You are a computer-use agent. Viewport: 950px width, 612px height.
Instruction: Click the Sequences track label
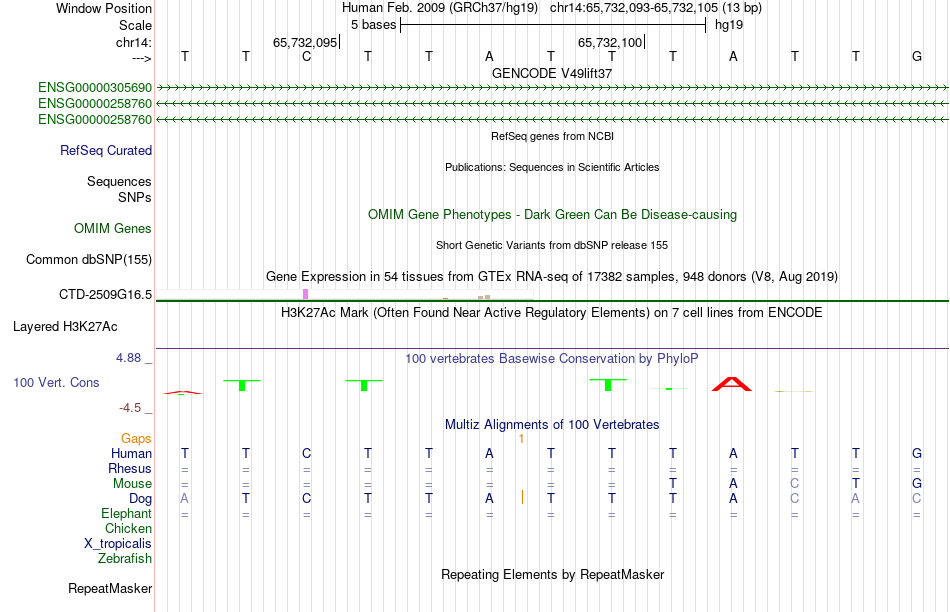[119, 181]
